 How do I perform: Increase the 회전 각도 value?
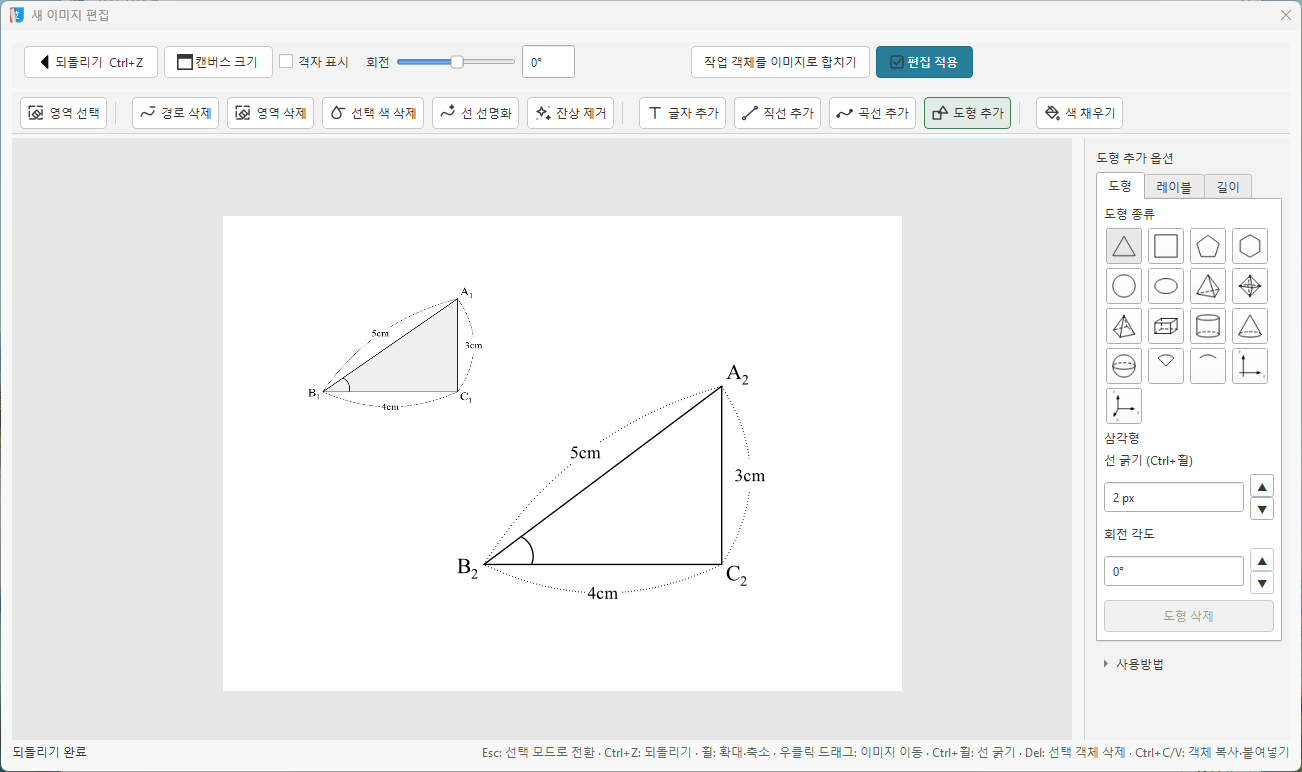(1263, 560)
